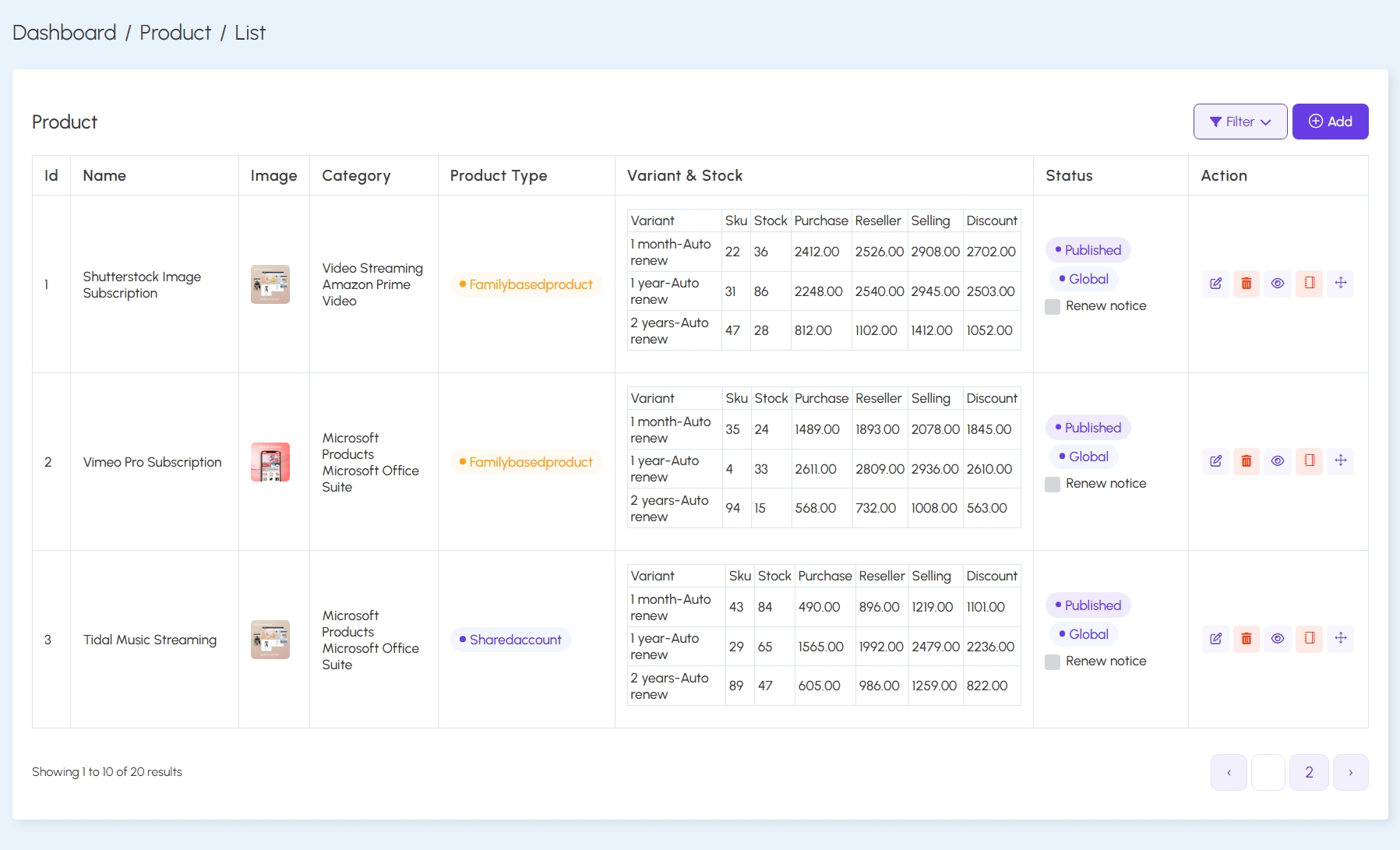Click move icon in Shutterstock row
Viewport: 1400px width, 850px height.
point(1341,284)
